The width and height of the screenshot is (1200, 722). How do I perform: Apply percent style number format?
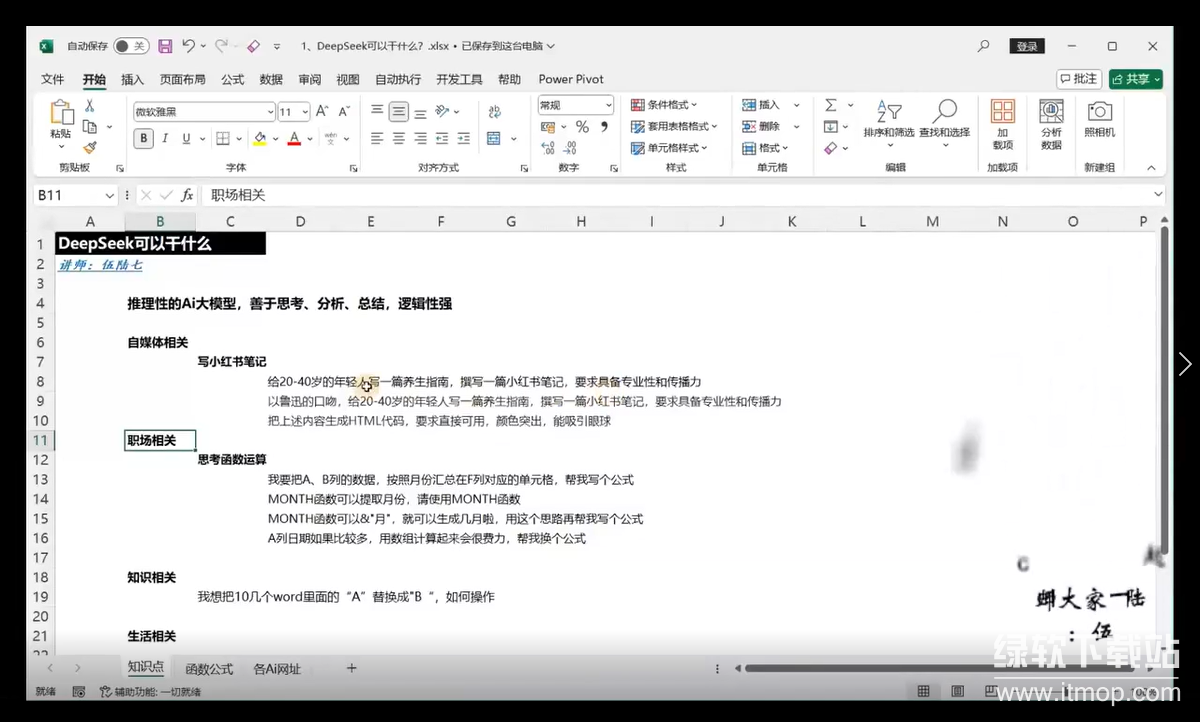582,127
